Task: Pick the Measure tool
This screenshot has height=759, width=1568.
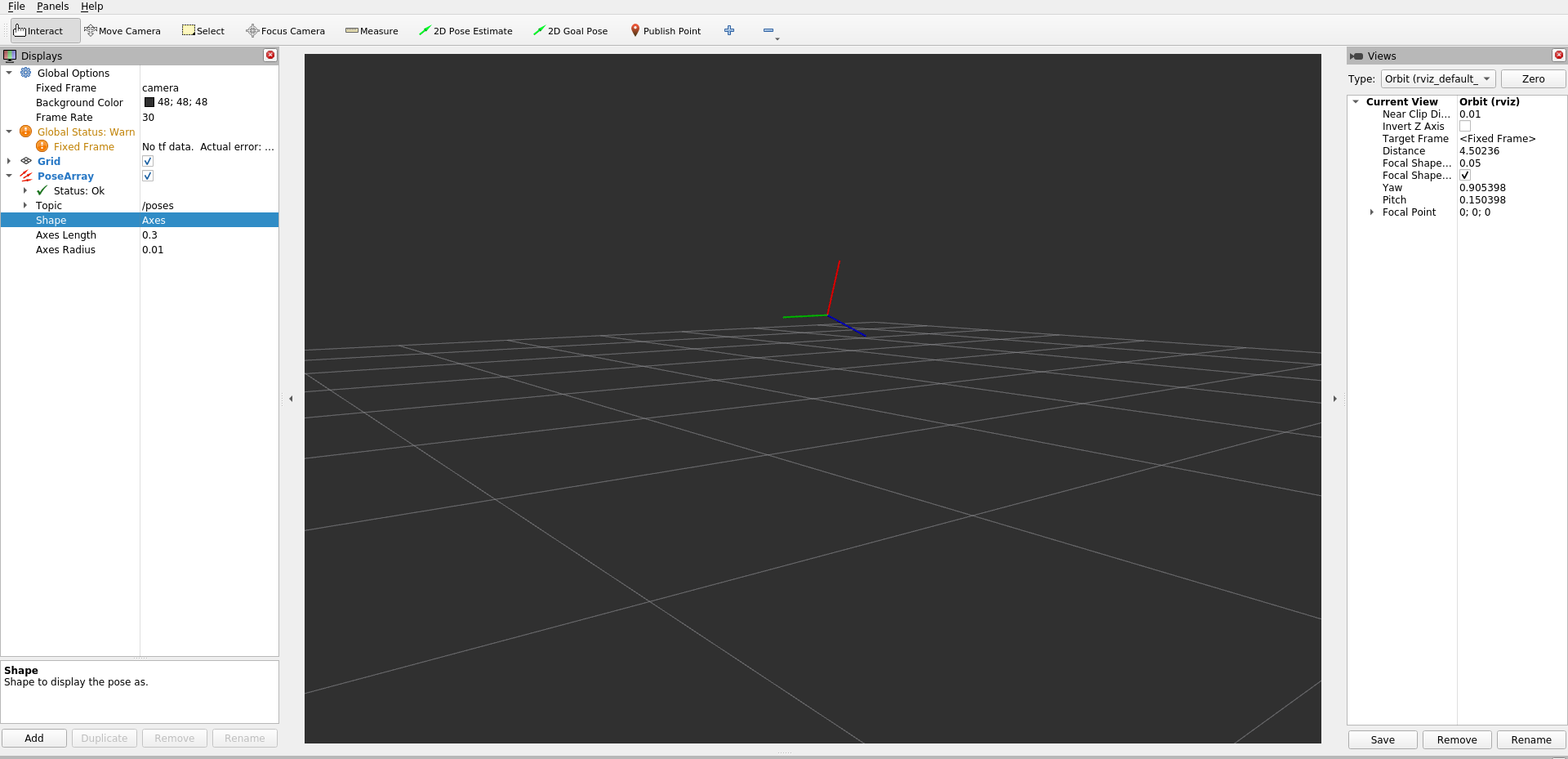Action: [372, 31]
